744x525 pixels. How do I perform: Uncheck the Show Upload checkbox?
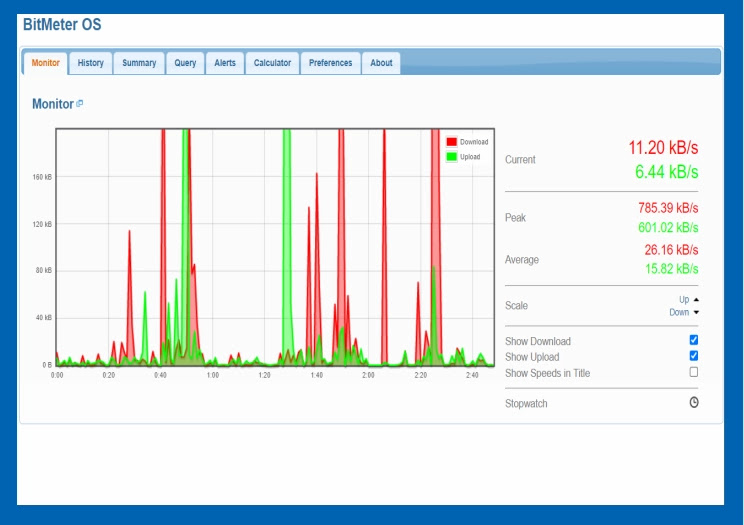coord(694,356)
